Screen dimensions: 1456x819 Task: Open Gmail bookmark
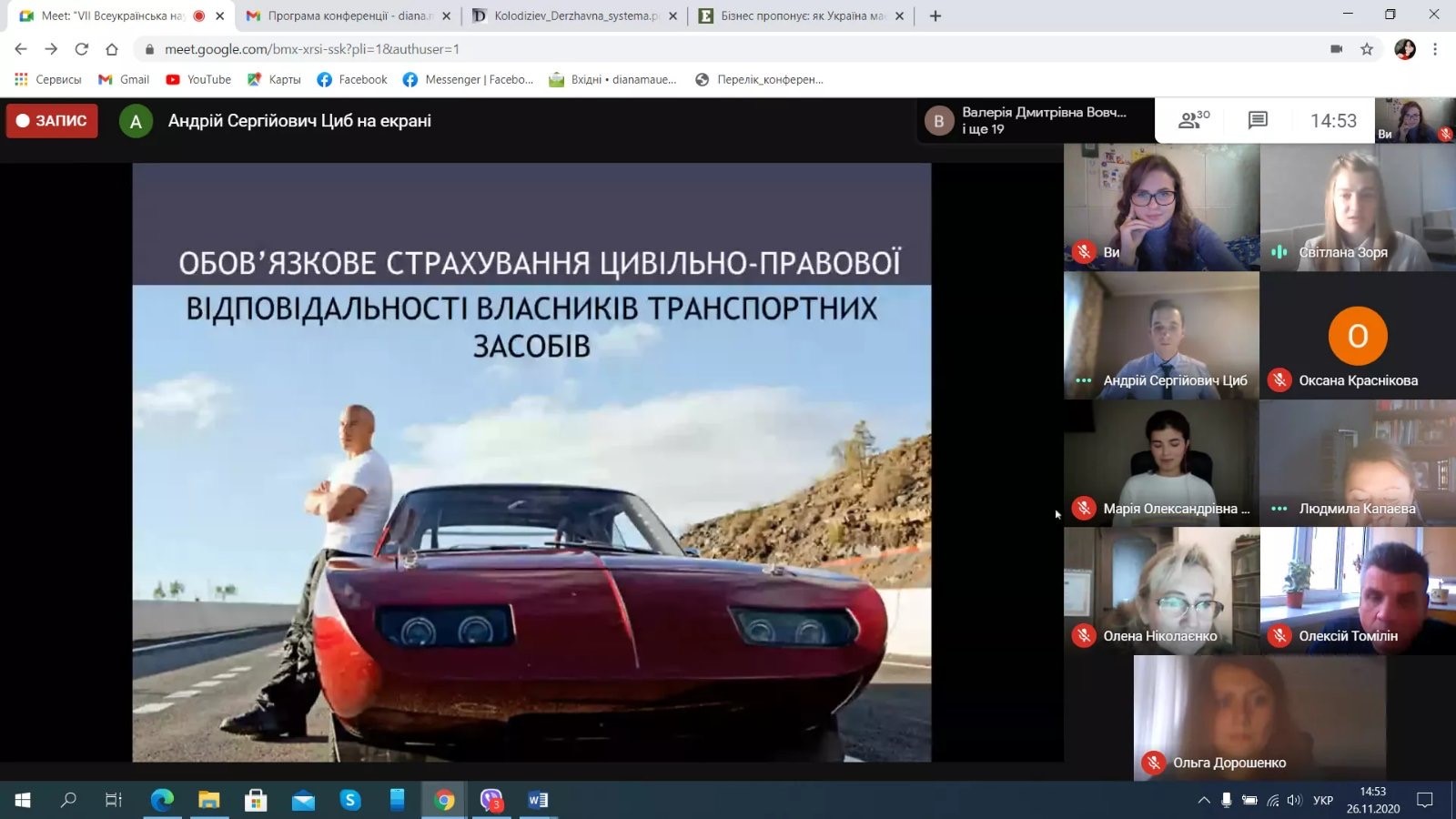pyautogui.click(x=124, y=79)
